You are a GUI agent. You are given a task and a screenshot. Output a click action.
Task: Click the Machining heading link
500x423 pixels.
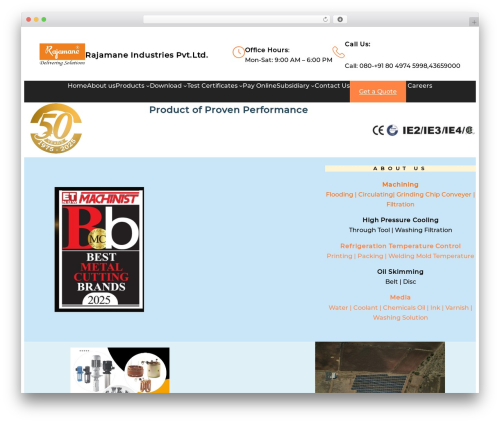pyautogui.click(x=400, y=184)
